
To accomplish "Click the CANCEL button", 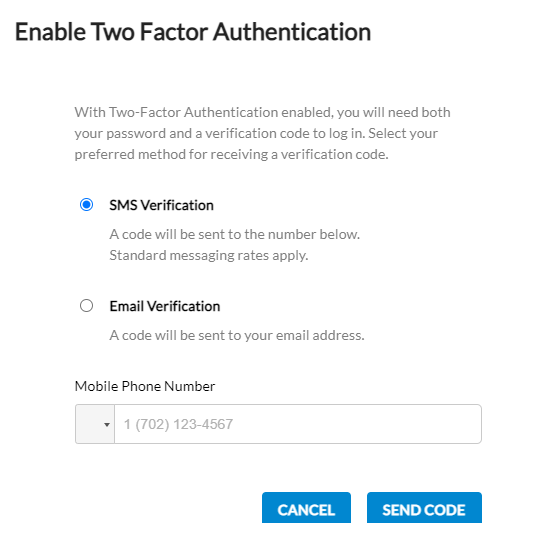I will tap(306, 509).
